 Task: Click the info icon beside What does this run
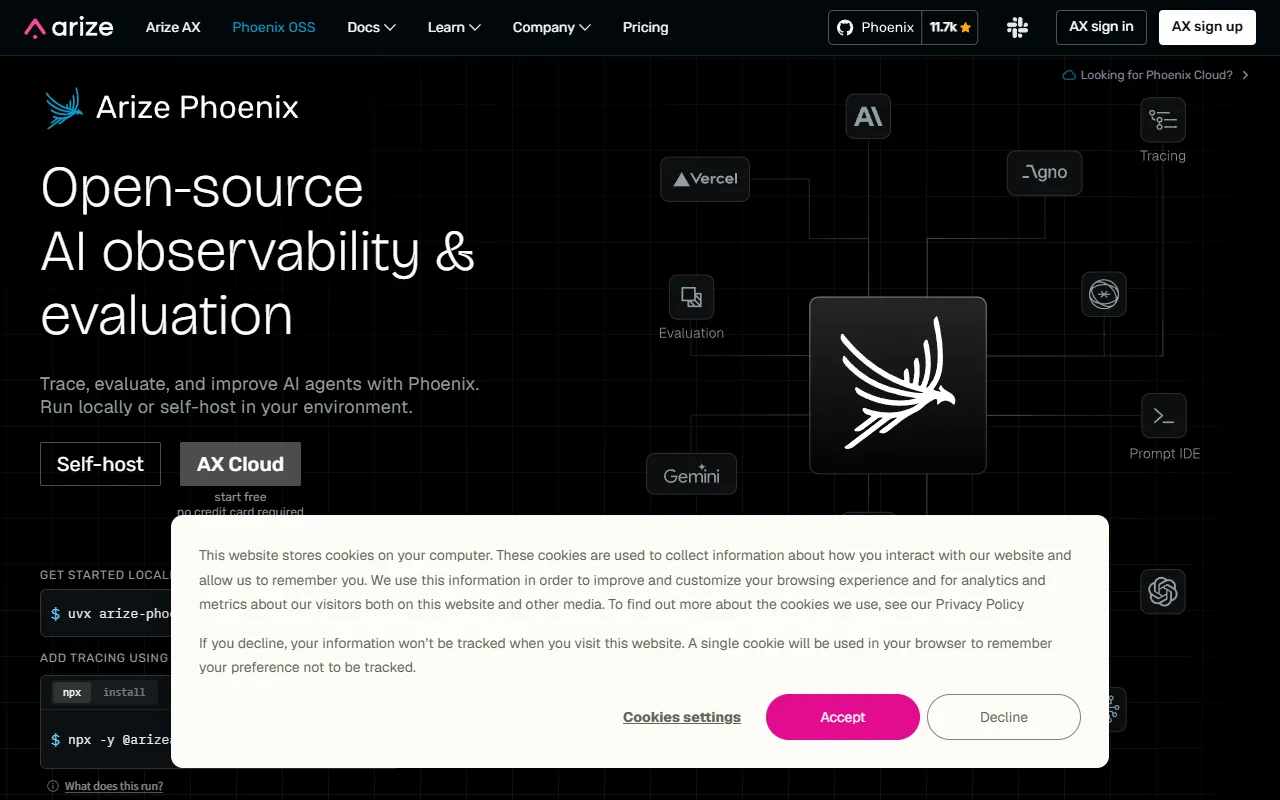click(x=53, y=786)
